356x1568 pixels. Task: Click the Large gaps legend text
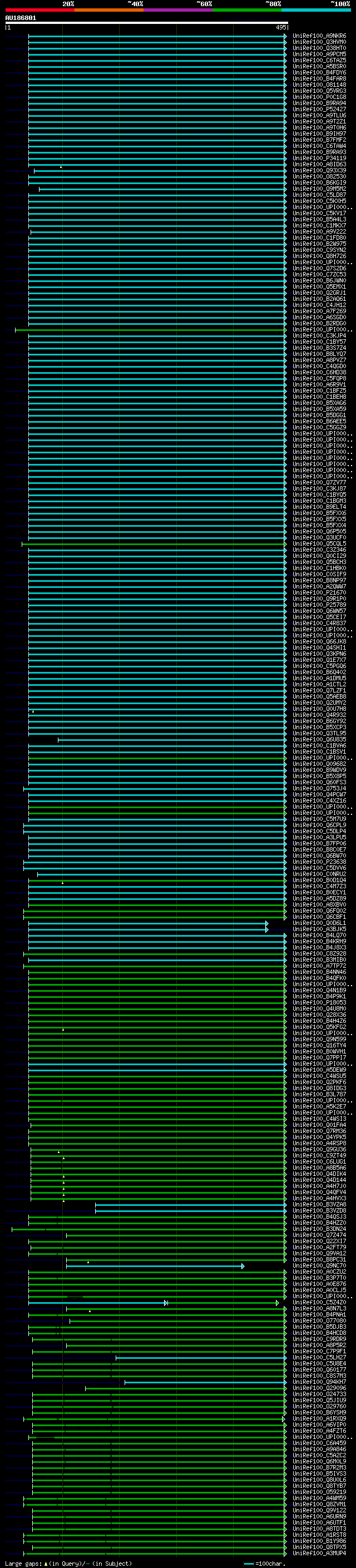coord(68,1563)
